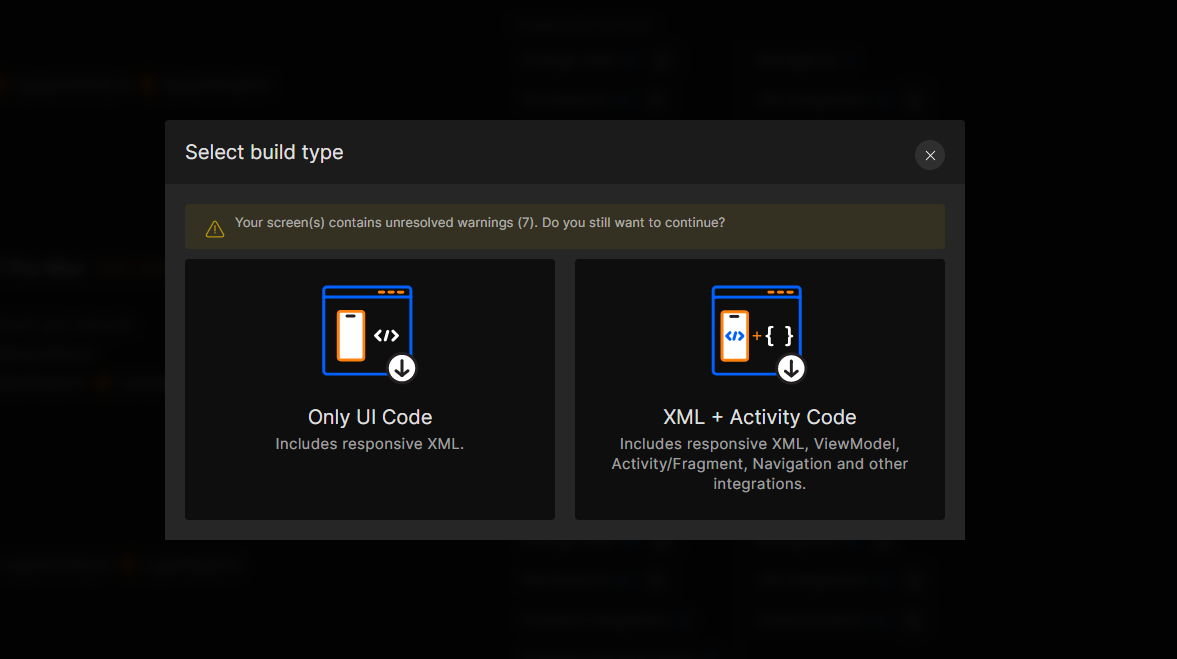Click orange window dots in XML + Activity icon
Image resolution: width=1177 pixels, height=659 pixels.
(782, 292)
